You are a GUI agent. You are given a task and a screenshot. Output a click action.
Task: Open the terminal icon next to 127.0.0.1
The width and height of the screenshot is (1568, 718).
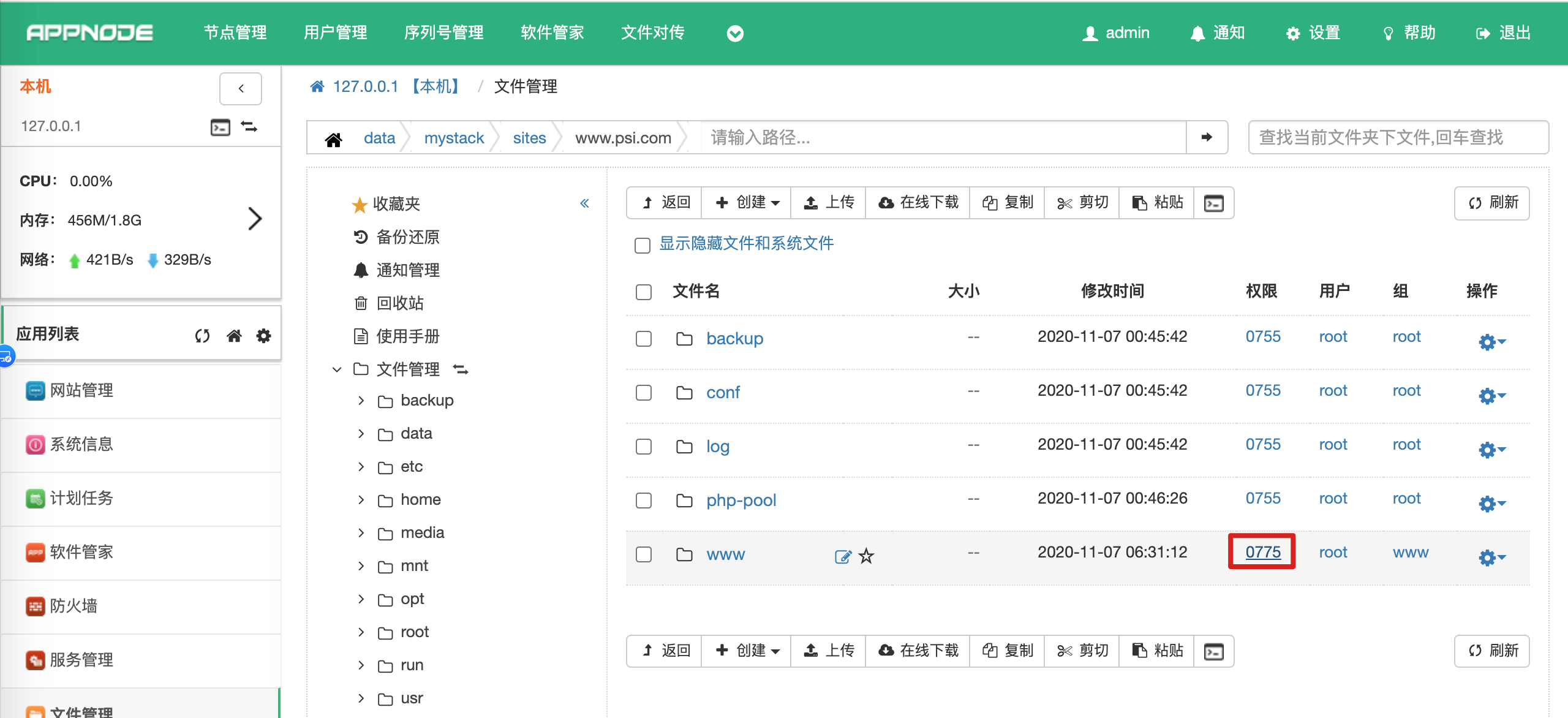[221, 127]
